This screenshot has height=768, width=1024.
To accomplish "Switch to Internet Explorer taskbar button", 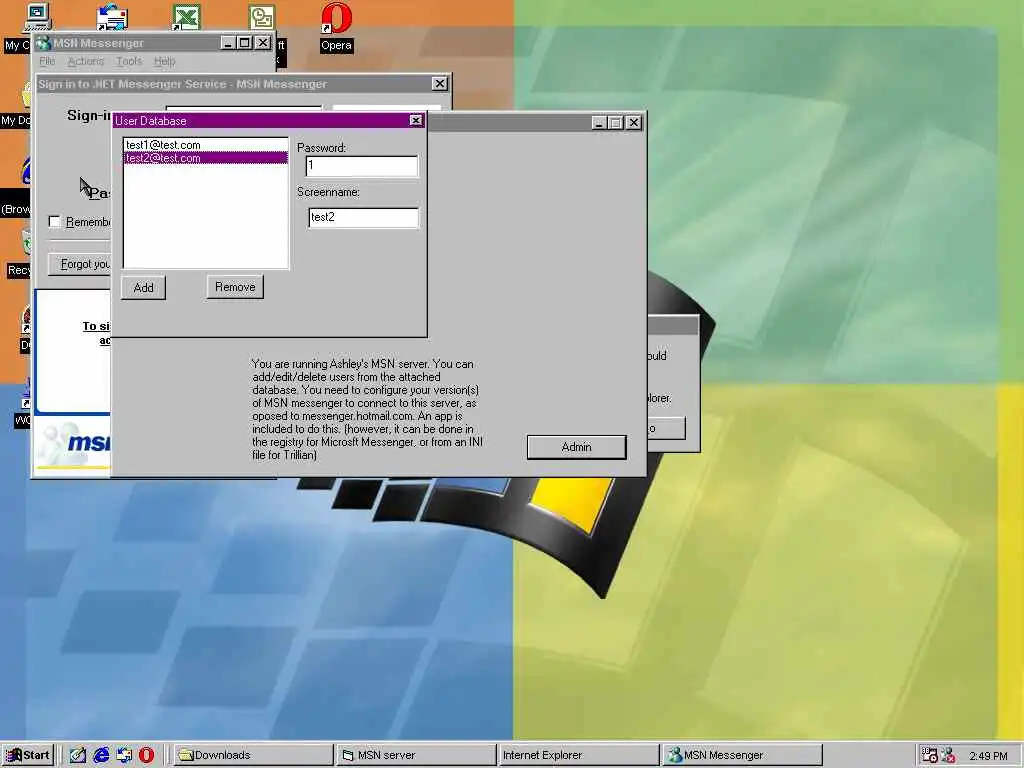I will [x=578, y=755].
